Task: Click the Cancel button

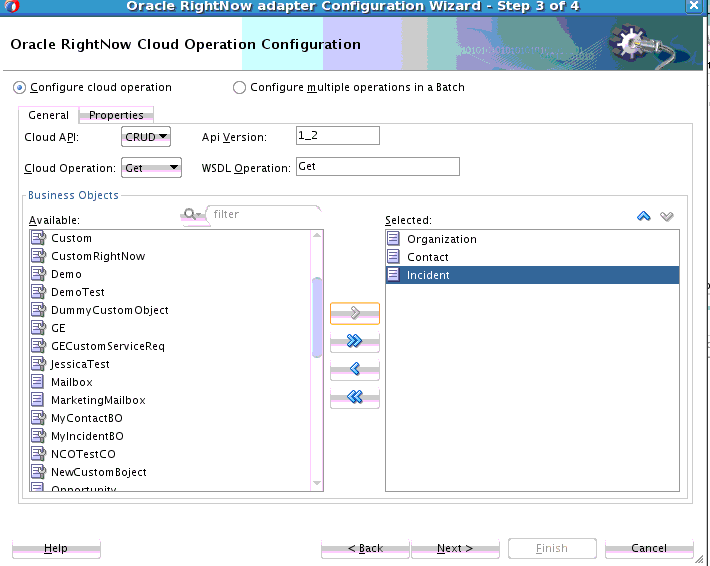Action: coord(649,548)
